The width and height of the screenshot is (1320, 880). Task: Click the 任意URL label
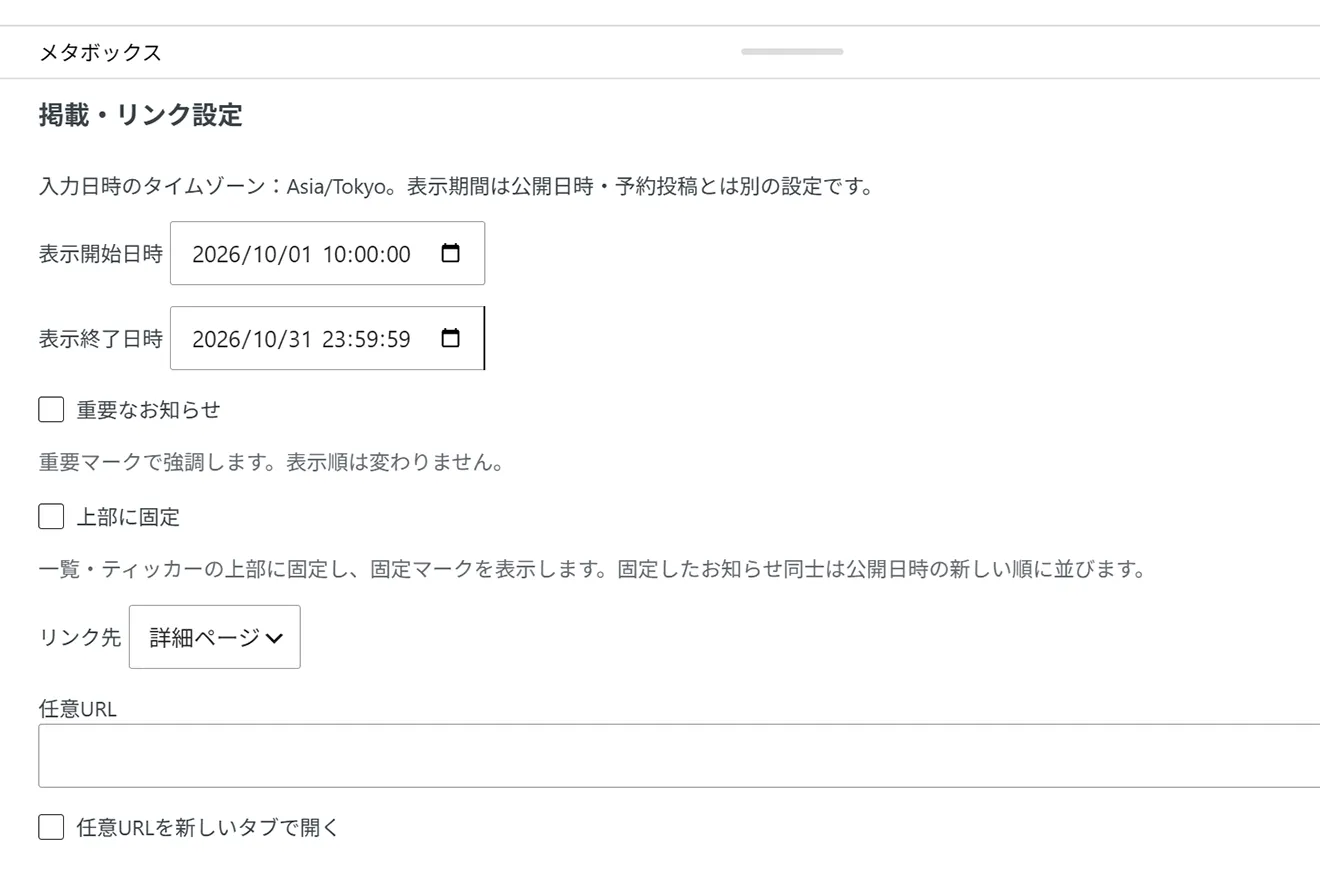(78, 709)
